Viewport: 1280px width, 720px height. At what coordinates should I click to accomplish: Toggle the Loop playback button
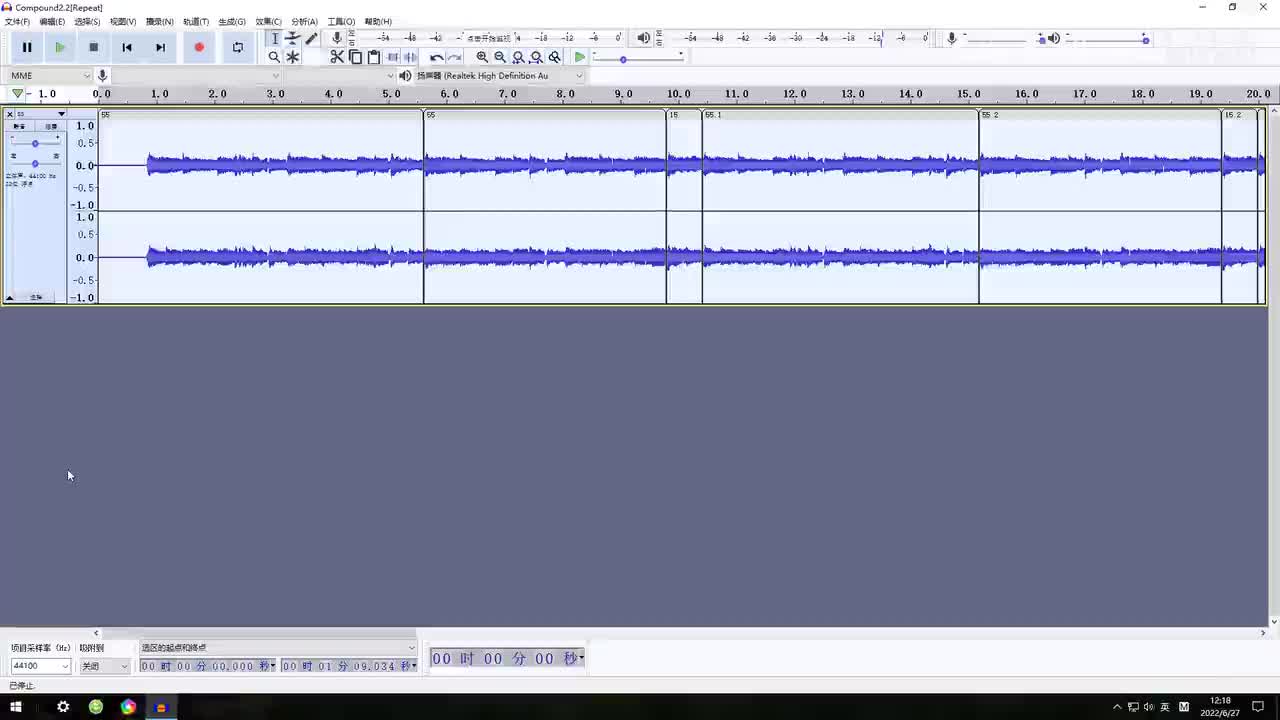(237, 47)
